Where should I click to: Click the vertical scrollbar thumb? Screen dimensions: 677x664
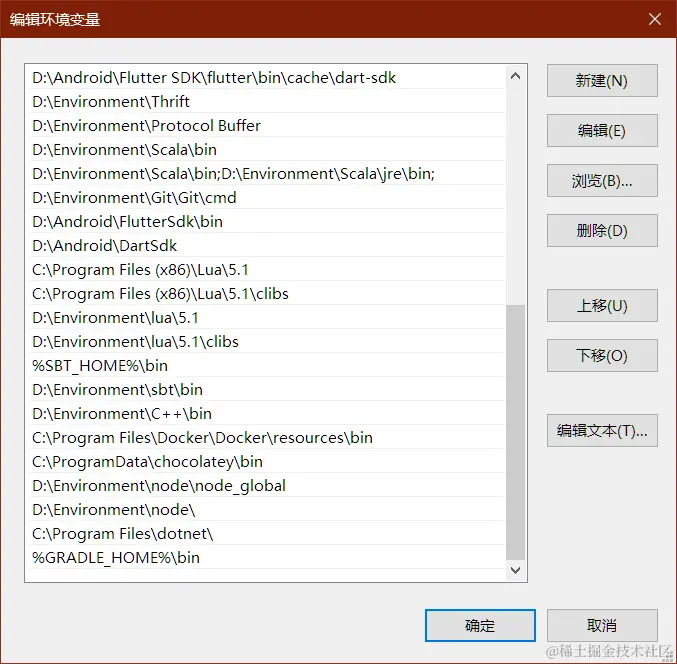tap(515, 432)
